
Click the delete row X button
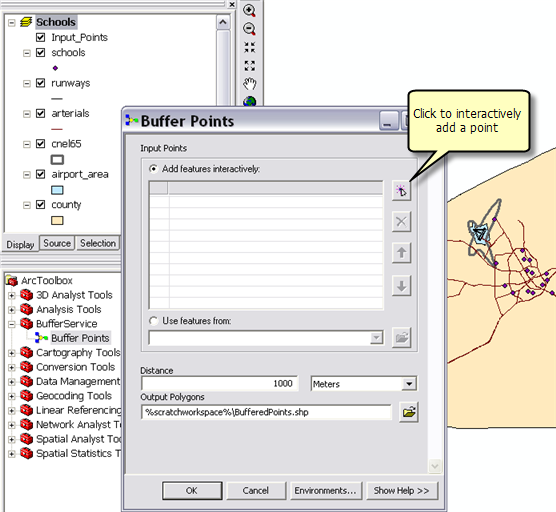coord(401,222)
